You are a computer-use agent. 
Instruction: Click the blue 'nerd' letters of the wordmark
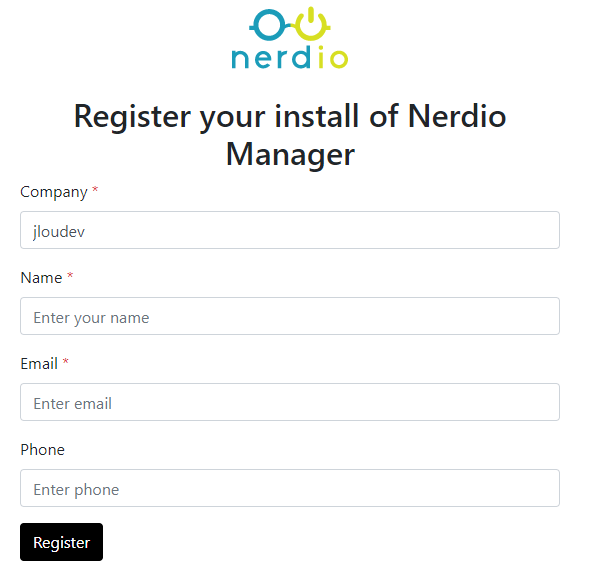point(271,57)
